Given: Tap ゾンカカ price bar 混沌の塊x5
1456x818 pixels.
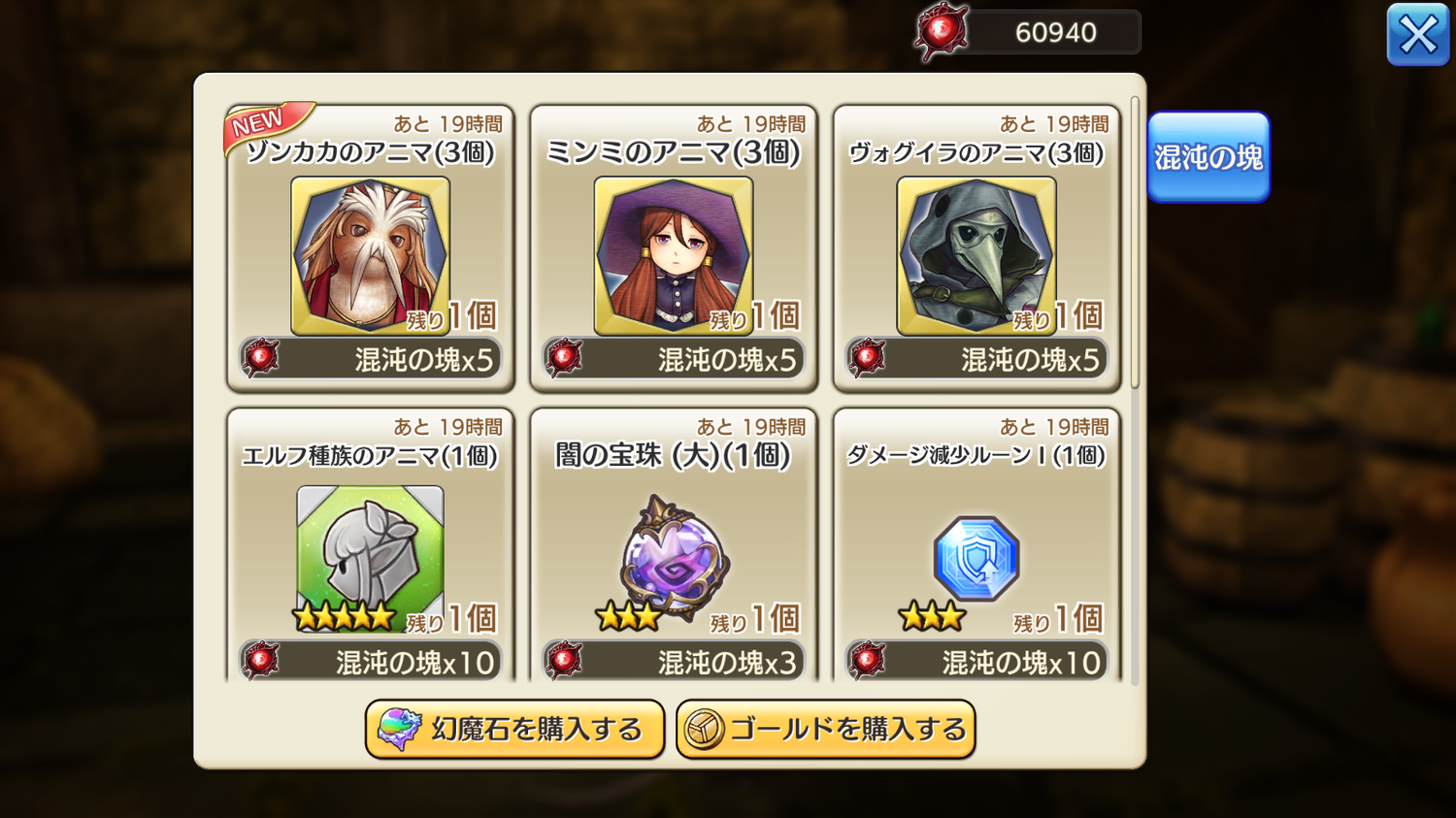Looking at the screenshot, I should pos(370,359).
